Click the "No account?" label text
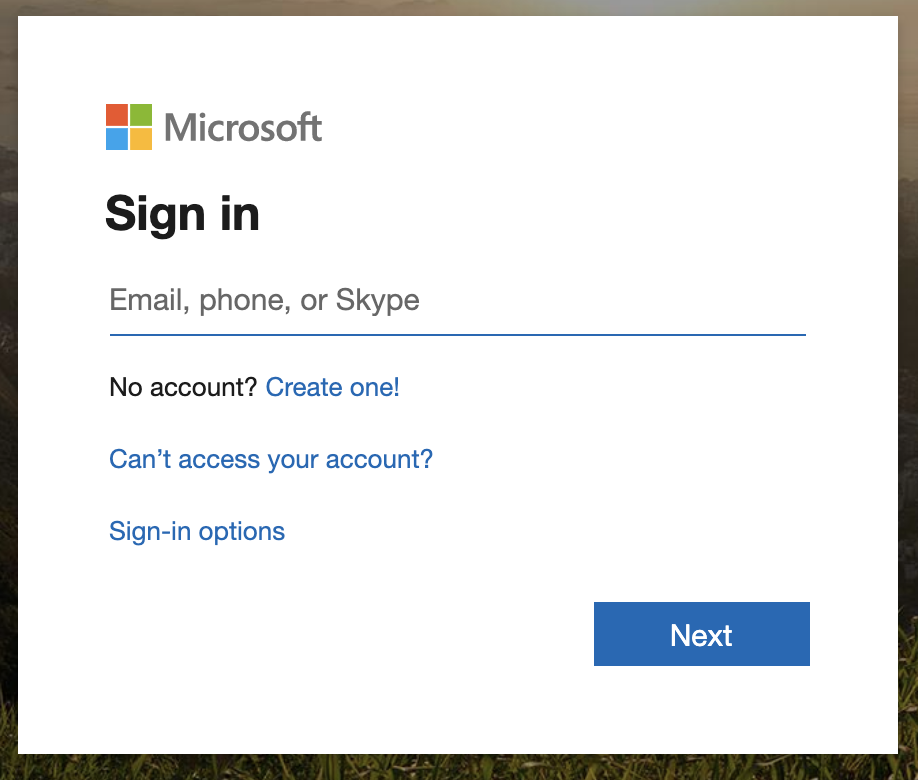Screen dimensions: 918x780 (x=183, y=387)
